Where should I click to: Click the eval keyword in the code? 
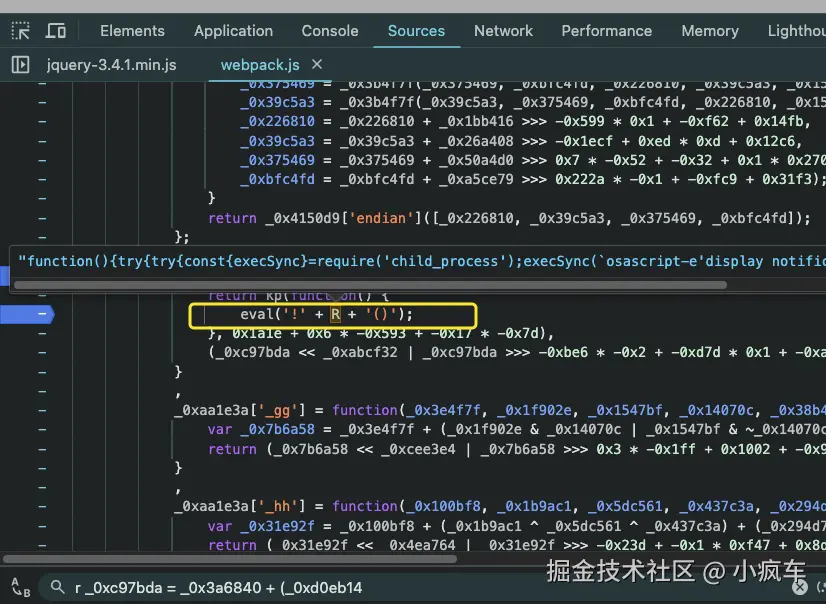click(x=258, y=314)
